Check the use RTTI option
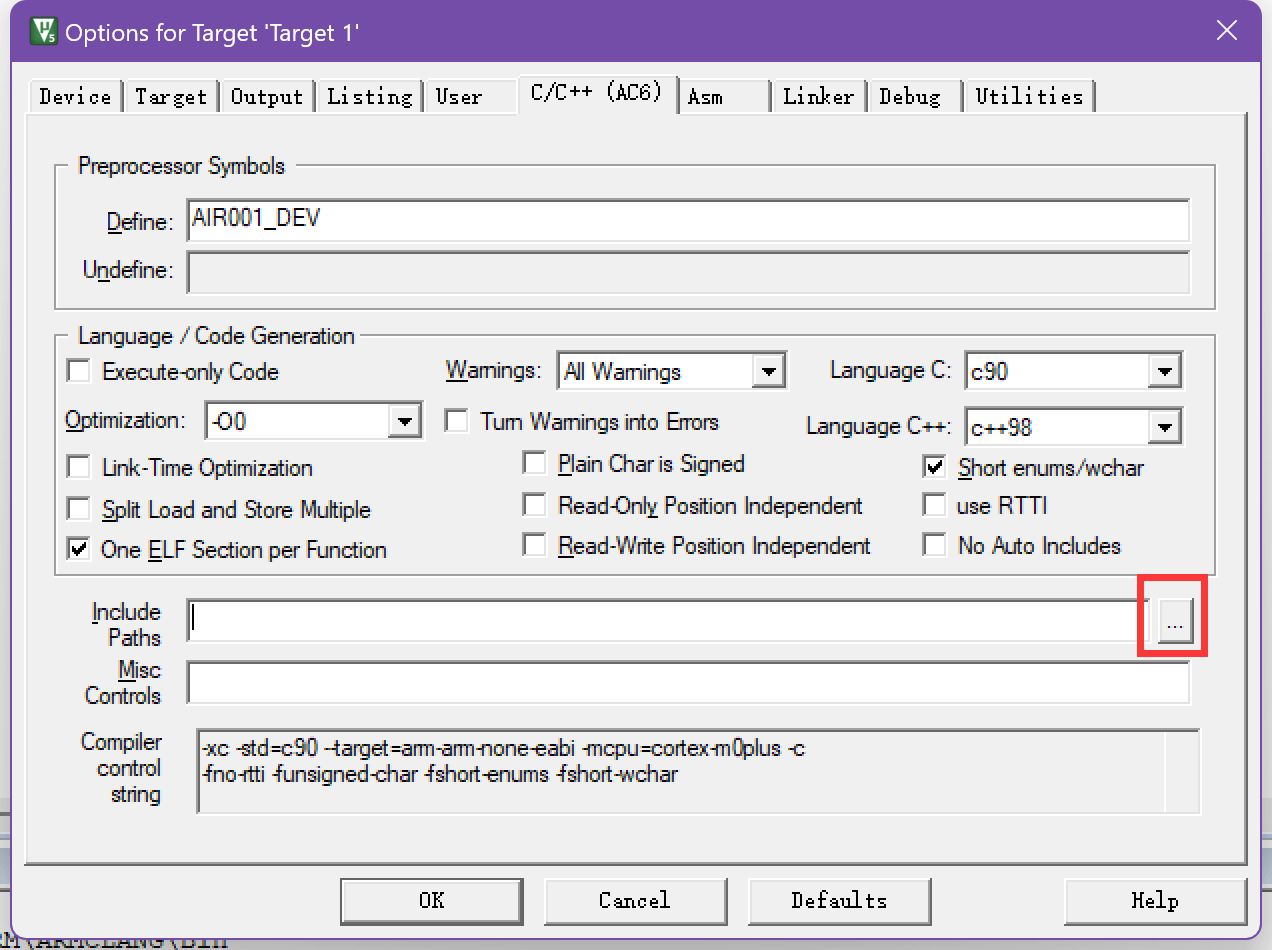The width and height of the screenshot is (1272, 950). (935, 506)
